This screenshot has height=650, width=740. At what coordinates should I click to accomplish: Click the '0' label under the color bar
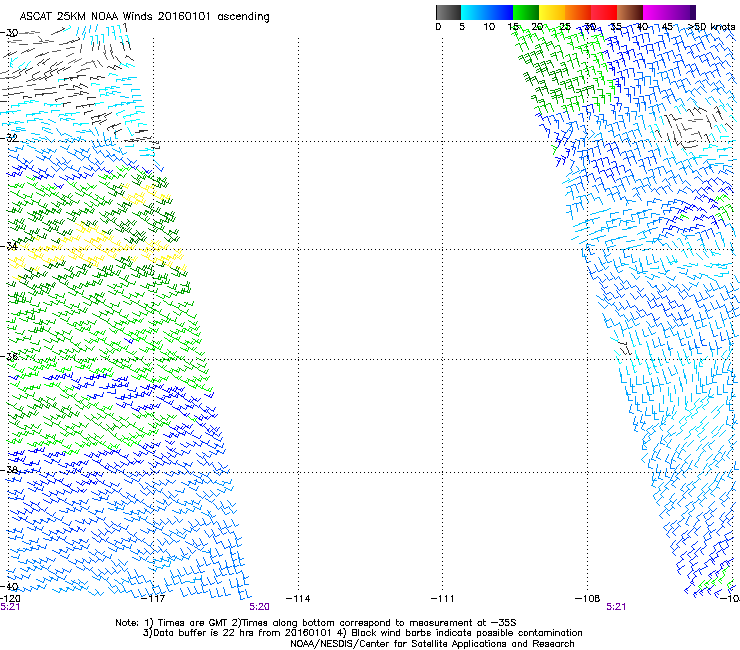(438, 27)
